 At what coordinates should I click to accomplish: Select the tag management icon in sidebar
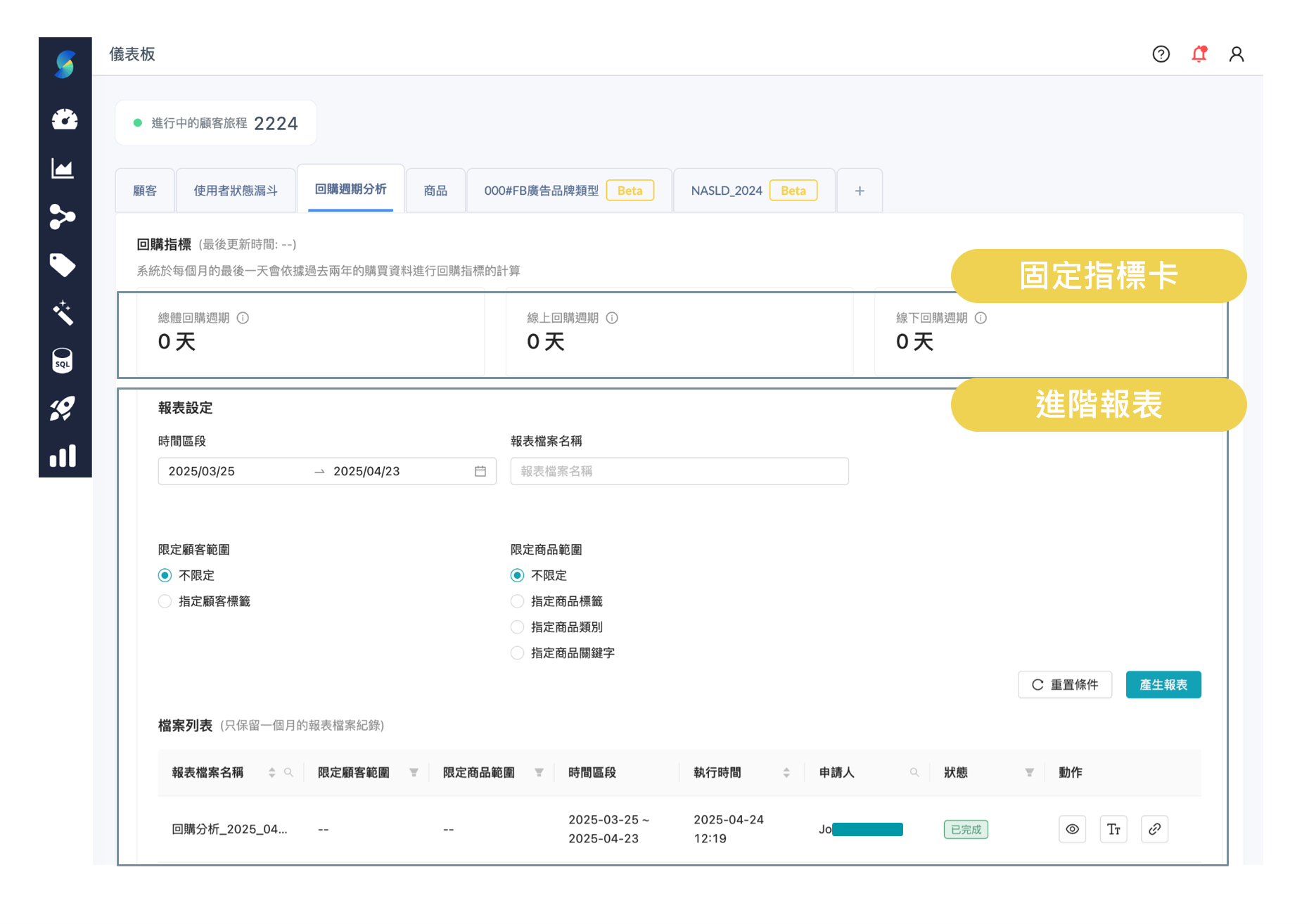coord(64,265)
